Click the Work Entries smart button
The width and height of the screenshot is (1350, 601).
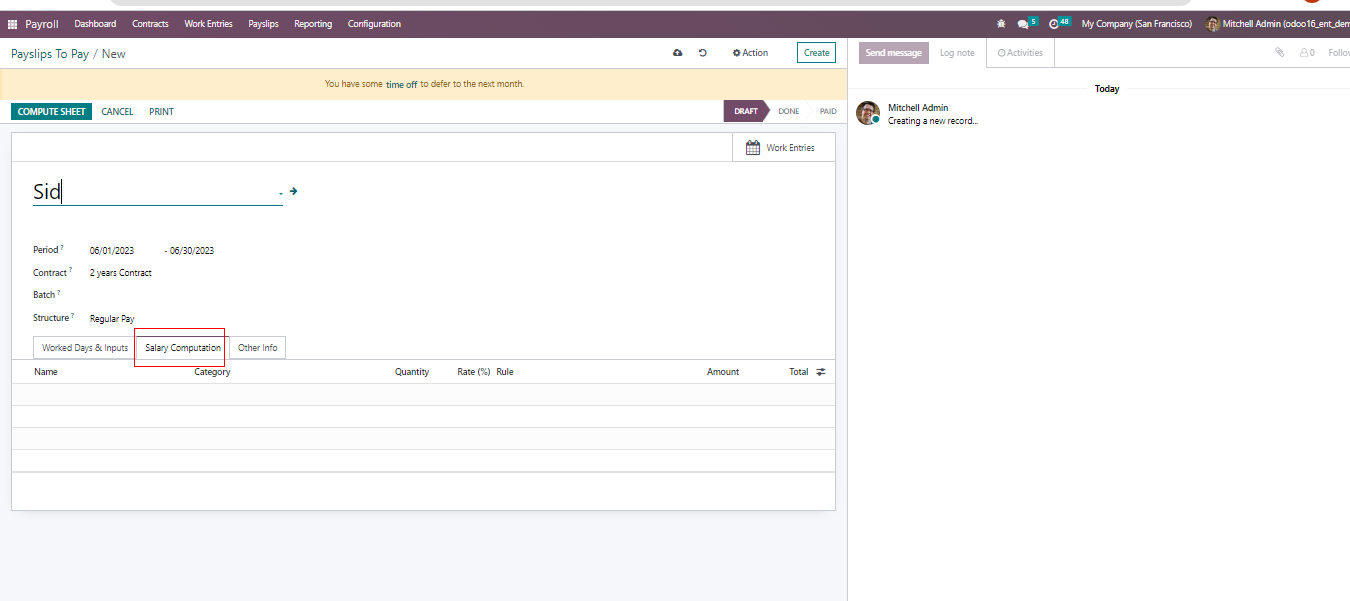point(781,148)
